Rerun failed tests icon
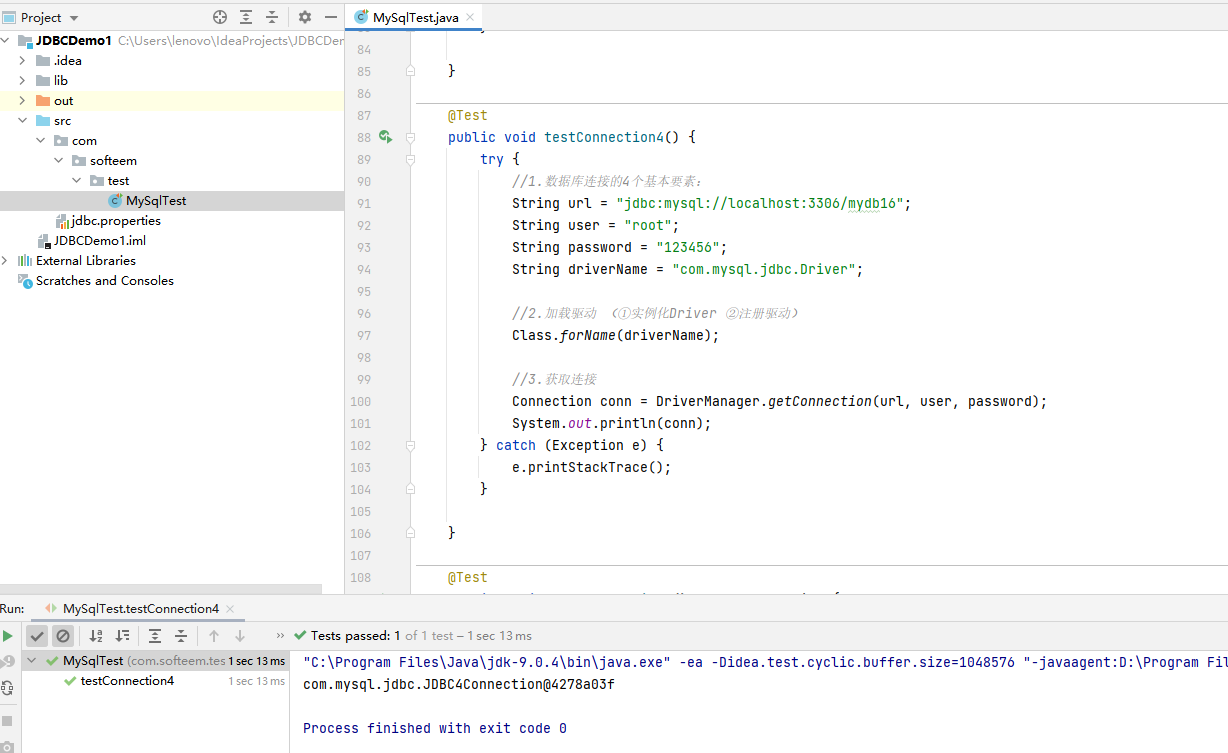This screenshot has height=753, width=1228. [8, 661]
